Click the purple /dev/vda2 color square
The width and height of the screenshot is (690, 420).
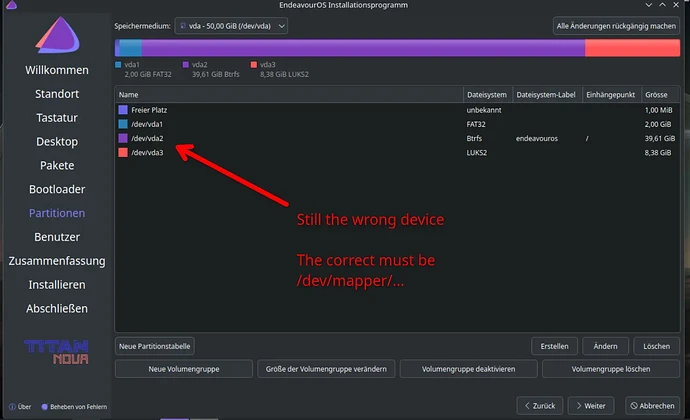point(123,138)
